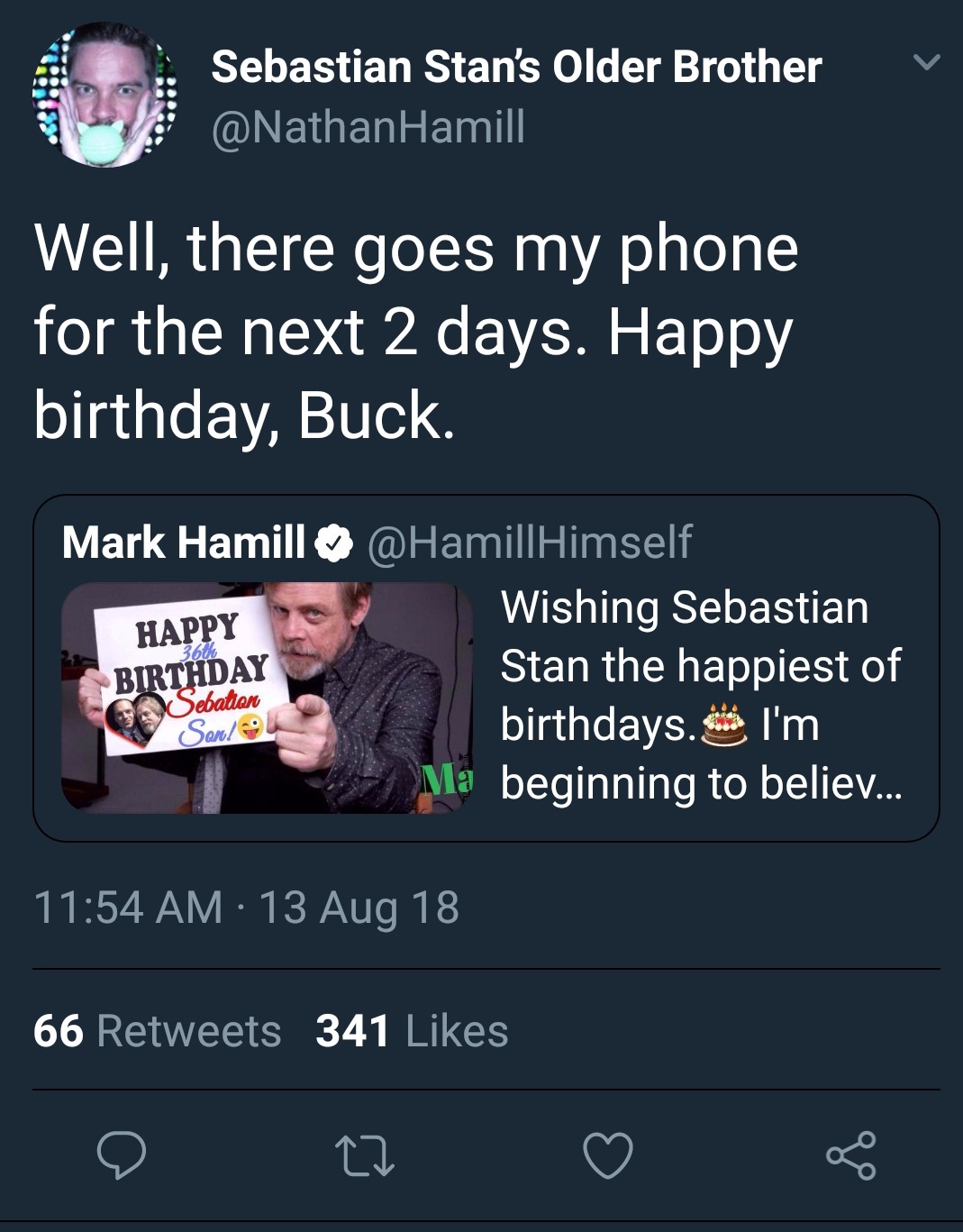Open the quoted tweet text preview
The image size is (963, 1232).
click(x=701, y=694)
